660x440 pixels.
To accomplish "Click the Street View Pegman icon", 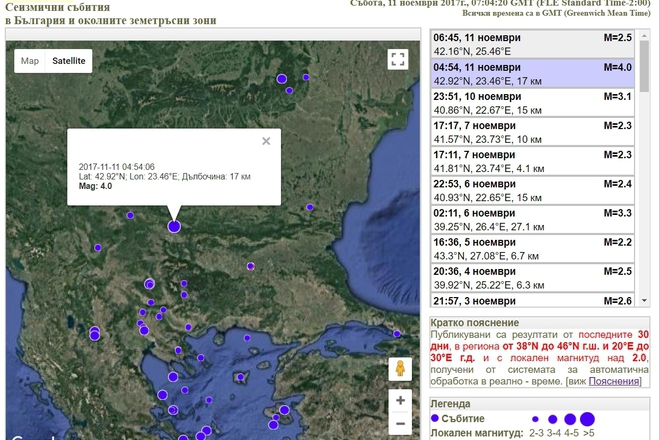I will [x=400, y=368].
